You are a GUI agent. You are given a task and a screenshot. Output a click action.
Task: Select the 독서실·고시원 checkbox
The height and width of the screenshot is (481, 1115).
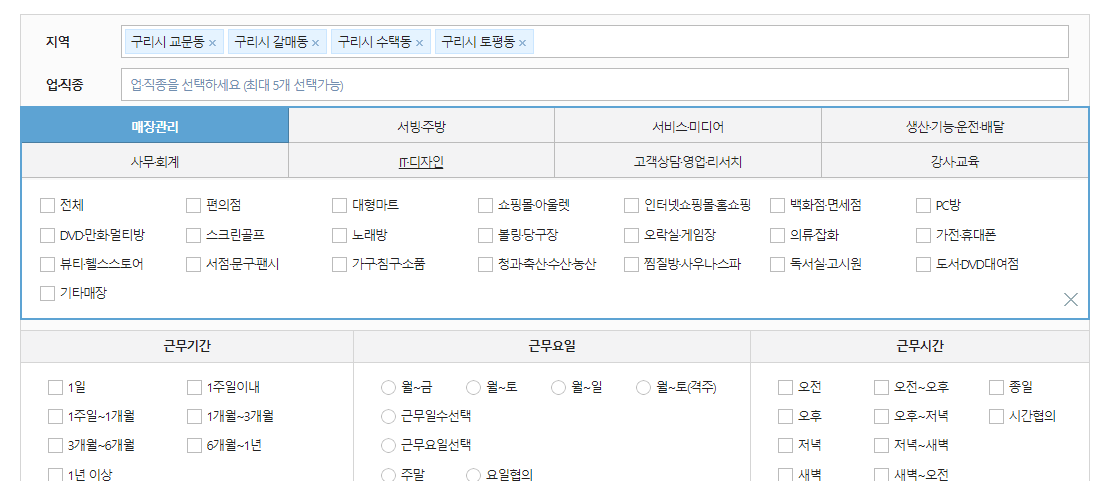tap(777, 265)
